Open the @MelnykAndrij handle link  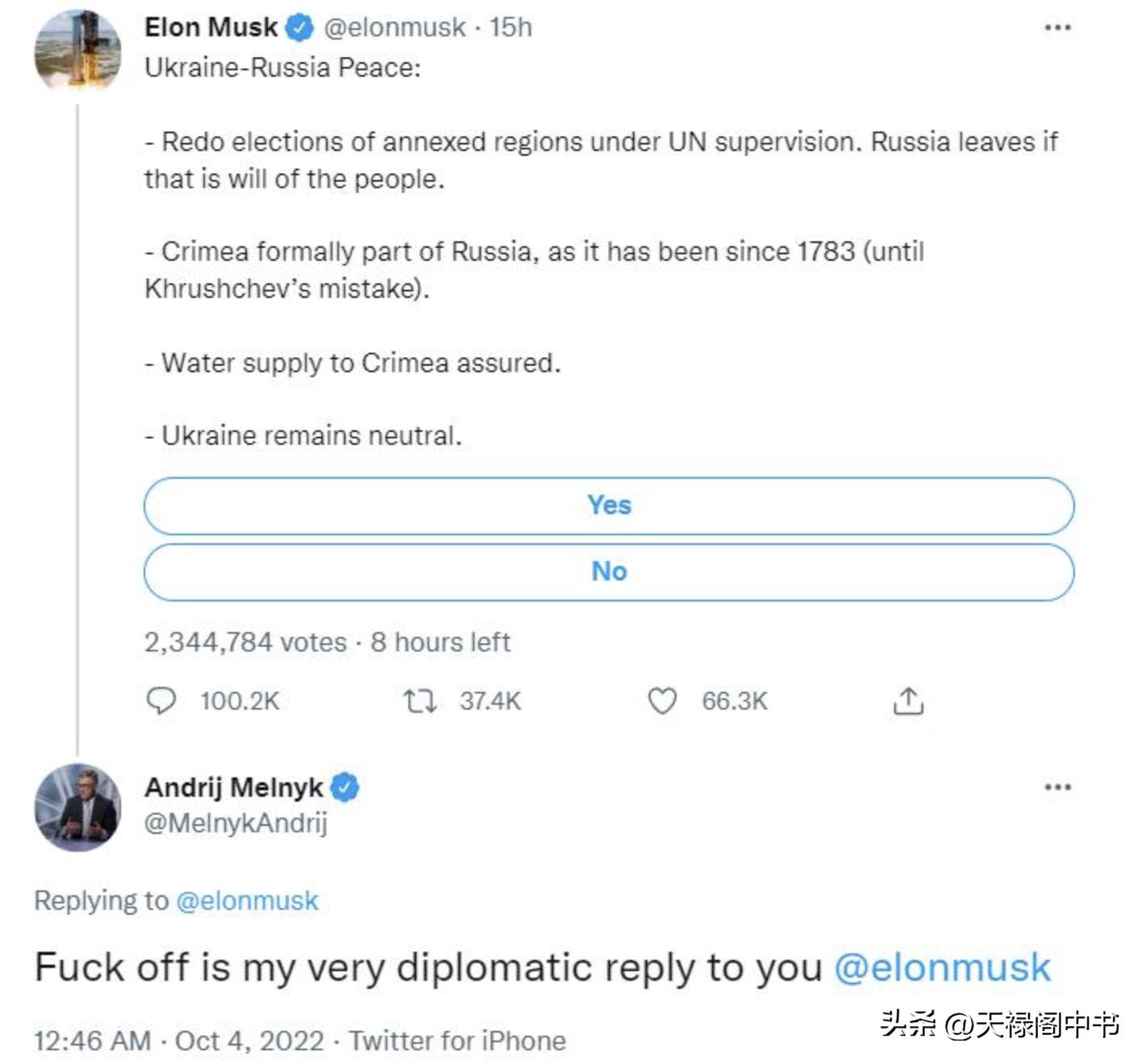236,823
